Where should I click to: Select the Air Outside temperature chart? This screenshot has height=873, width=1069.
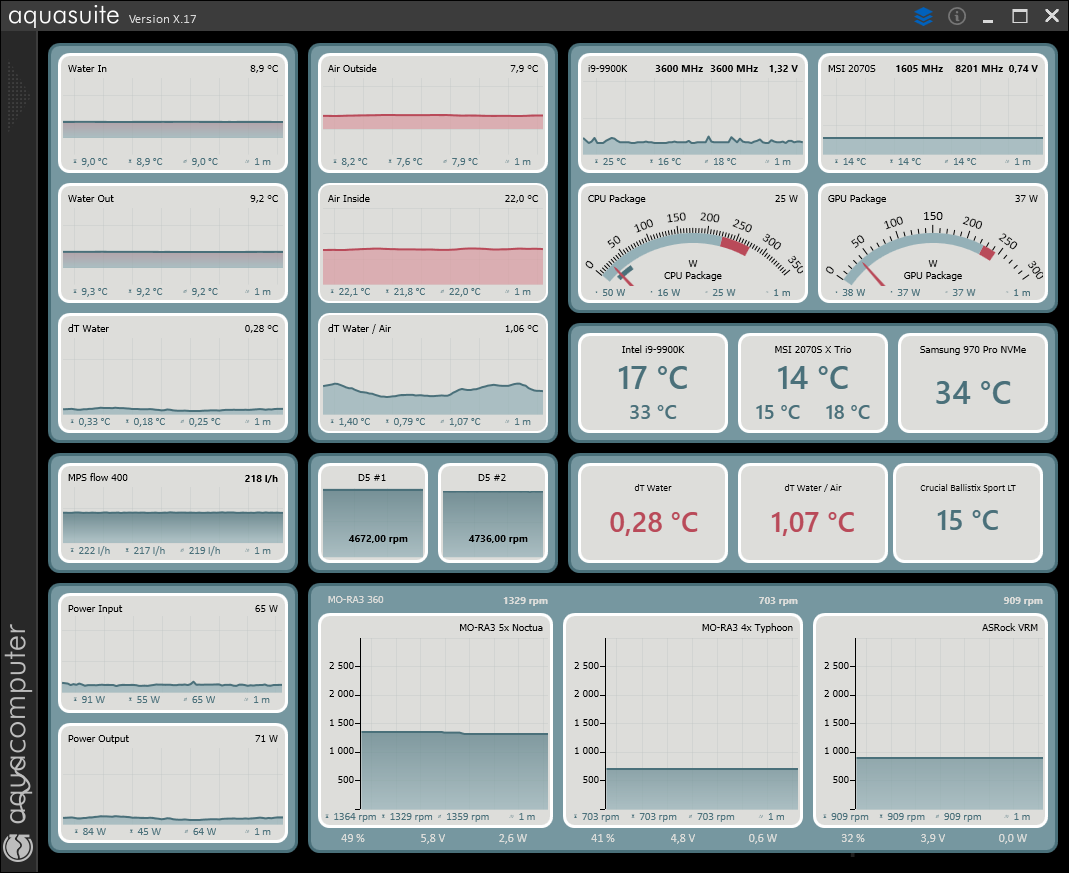click(433, 114)
